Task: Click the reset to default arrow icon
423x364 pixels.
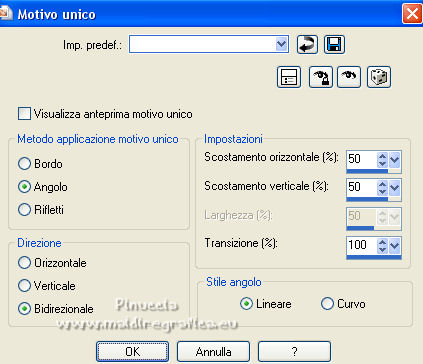Action: 307,44
